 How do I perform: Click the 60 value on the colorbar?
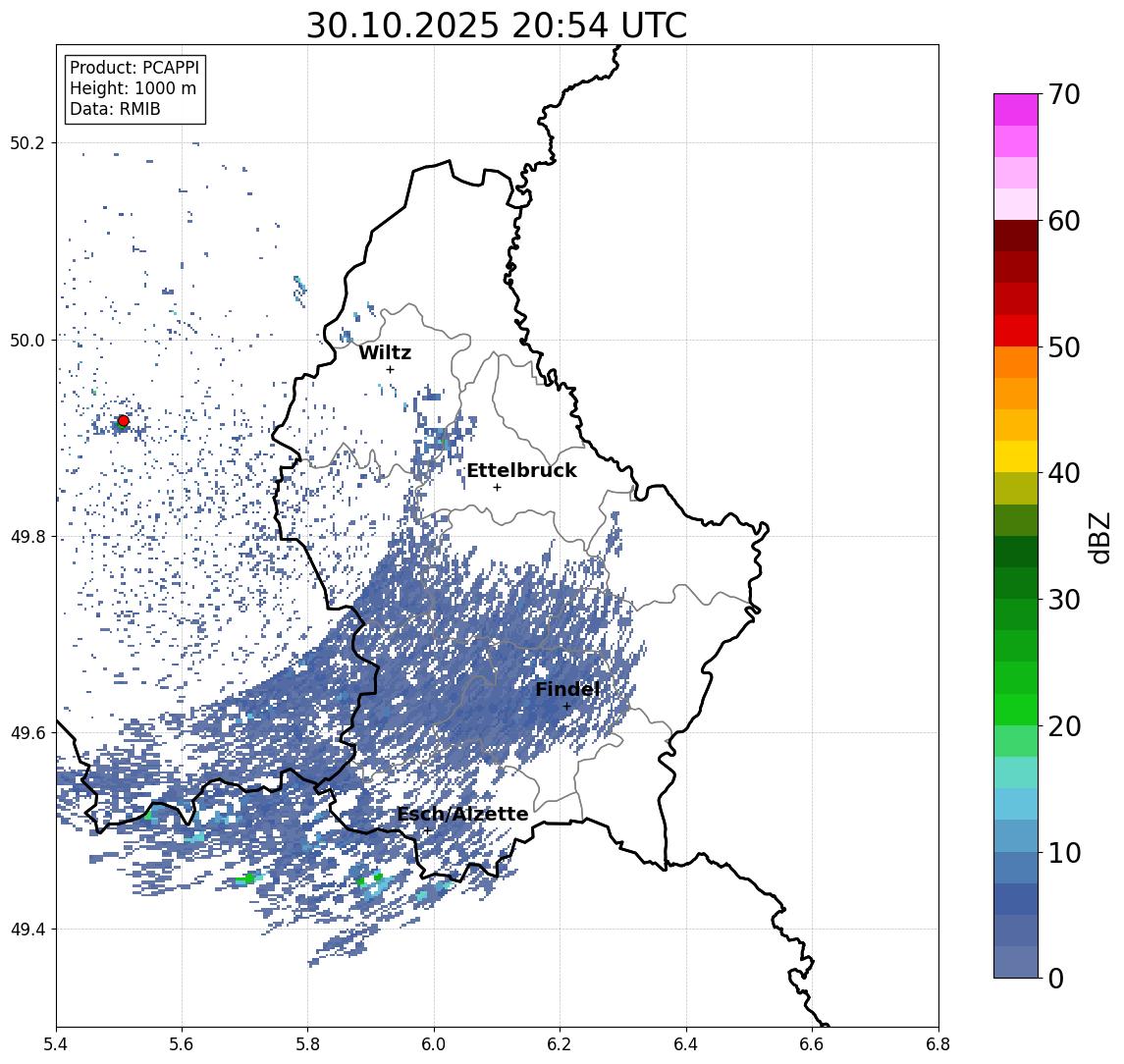click(x=1064, y=221)
